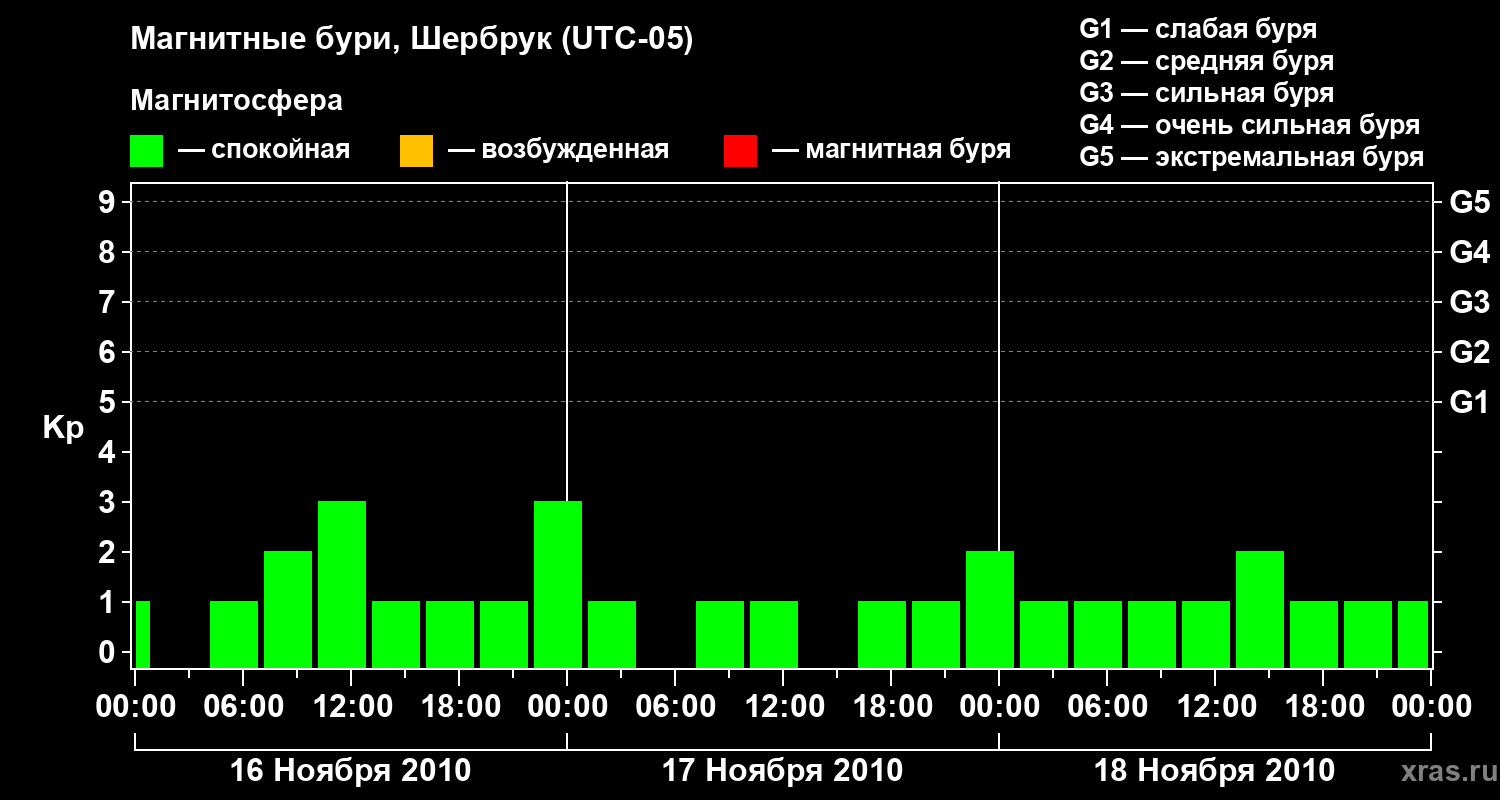This screenshot has height=800, width=1500.
Task: Click the '12:00' time label for 18 Ноября
Action: click(1215, 707)
